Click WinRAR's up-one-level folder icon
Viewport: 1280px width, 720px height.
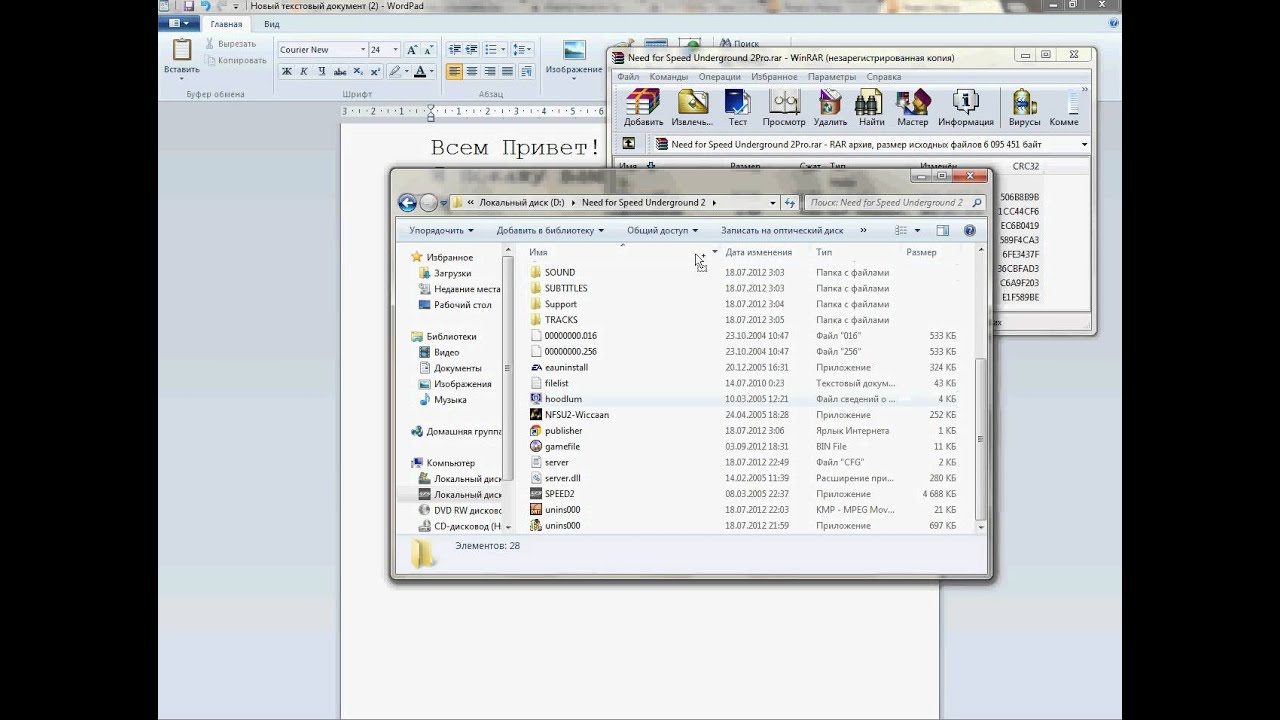[629, 144]
